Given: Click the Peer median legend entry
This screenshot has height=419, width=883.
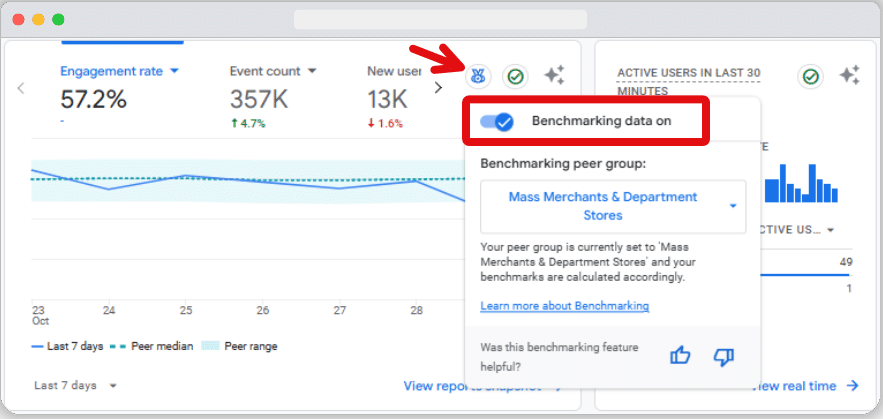Looking at the screenshot, I should pyautogui.click(x=152, y=346).
